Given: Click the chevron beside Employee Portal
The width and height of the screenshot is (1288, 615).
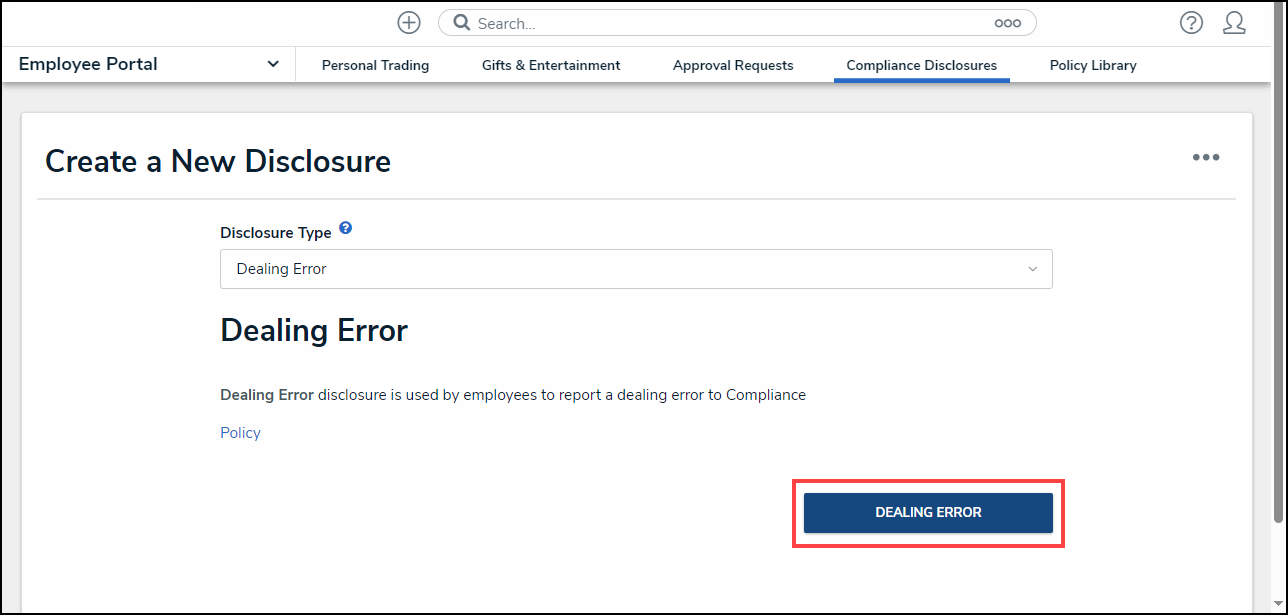Looking at the screenshot, I should 273,65.
